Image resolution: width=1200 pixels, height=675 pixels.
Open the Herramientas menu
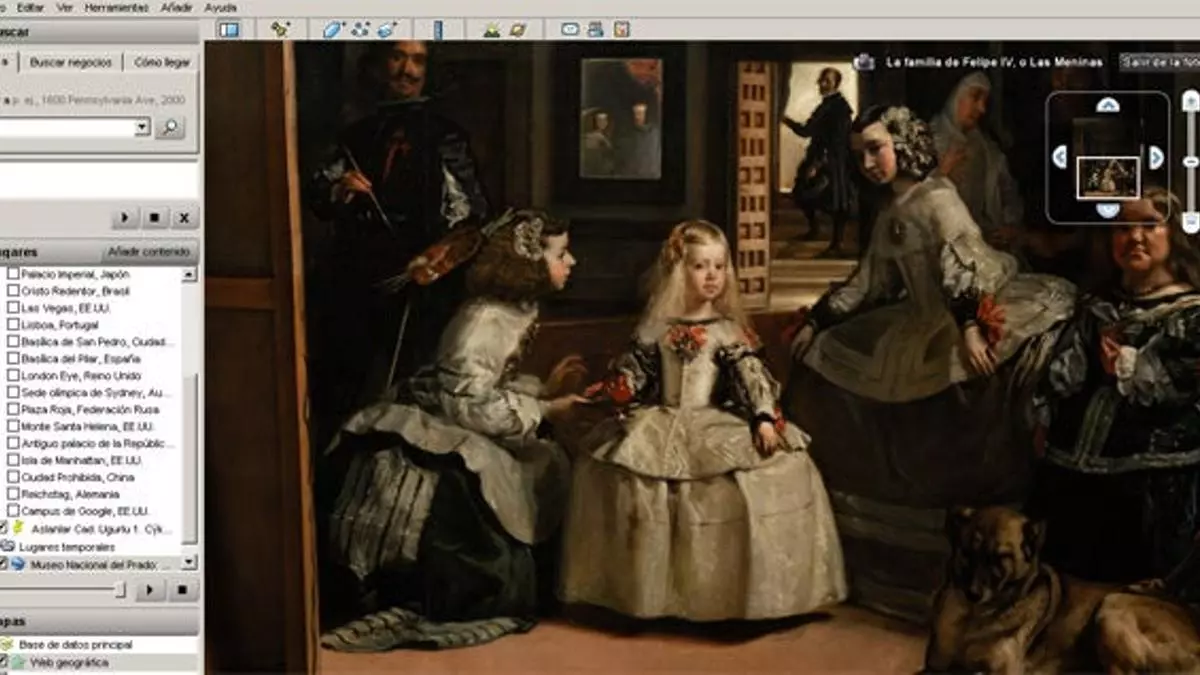coord(116,7)
